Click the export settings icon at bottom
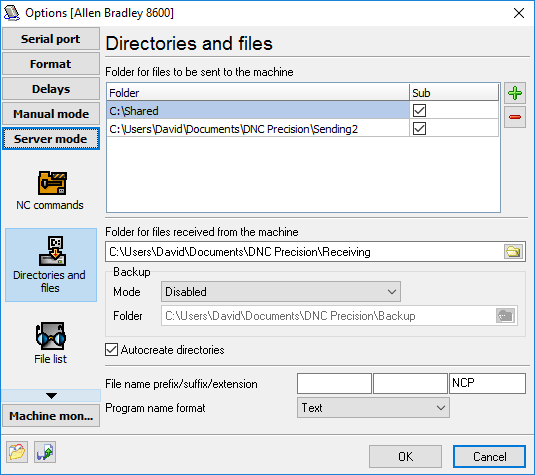Screen dimensions: 535x475 [45, 452]
